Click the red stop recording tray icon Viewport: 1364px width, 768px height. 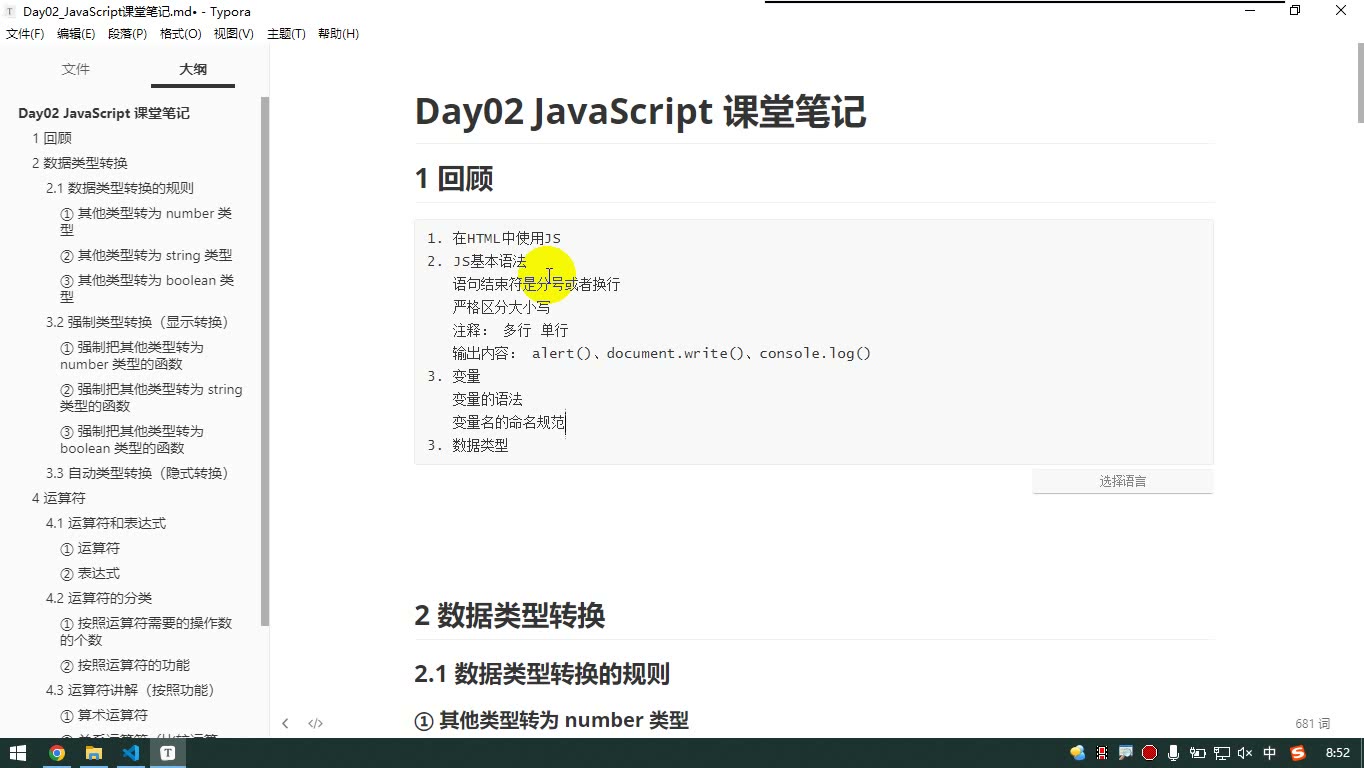point(1149,753)
